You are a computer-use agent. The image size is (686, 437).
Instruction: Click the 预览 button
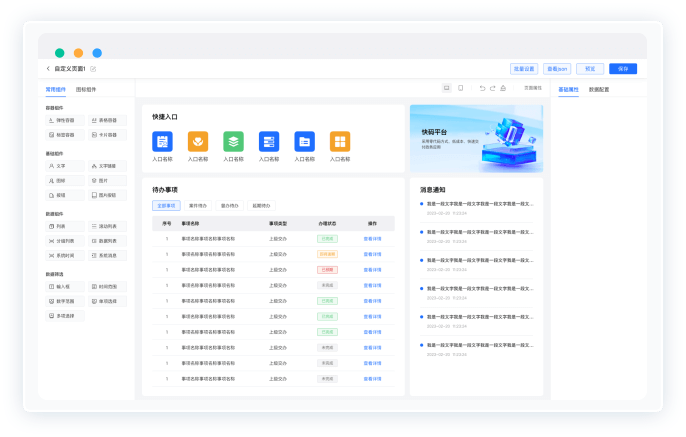click(x=590, y=69)
